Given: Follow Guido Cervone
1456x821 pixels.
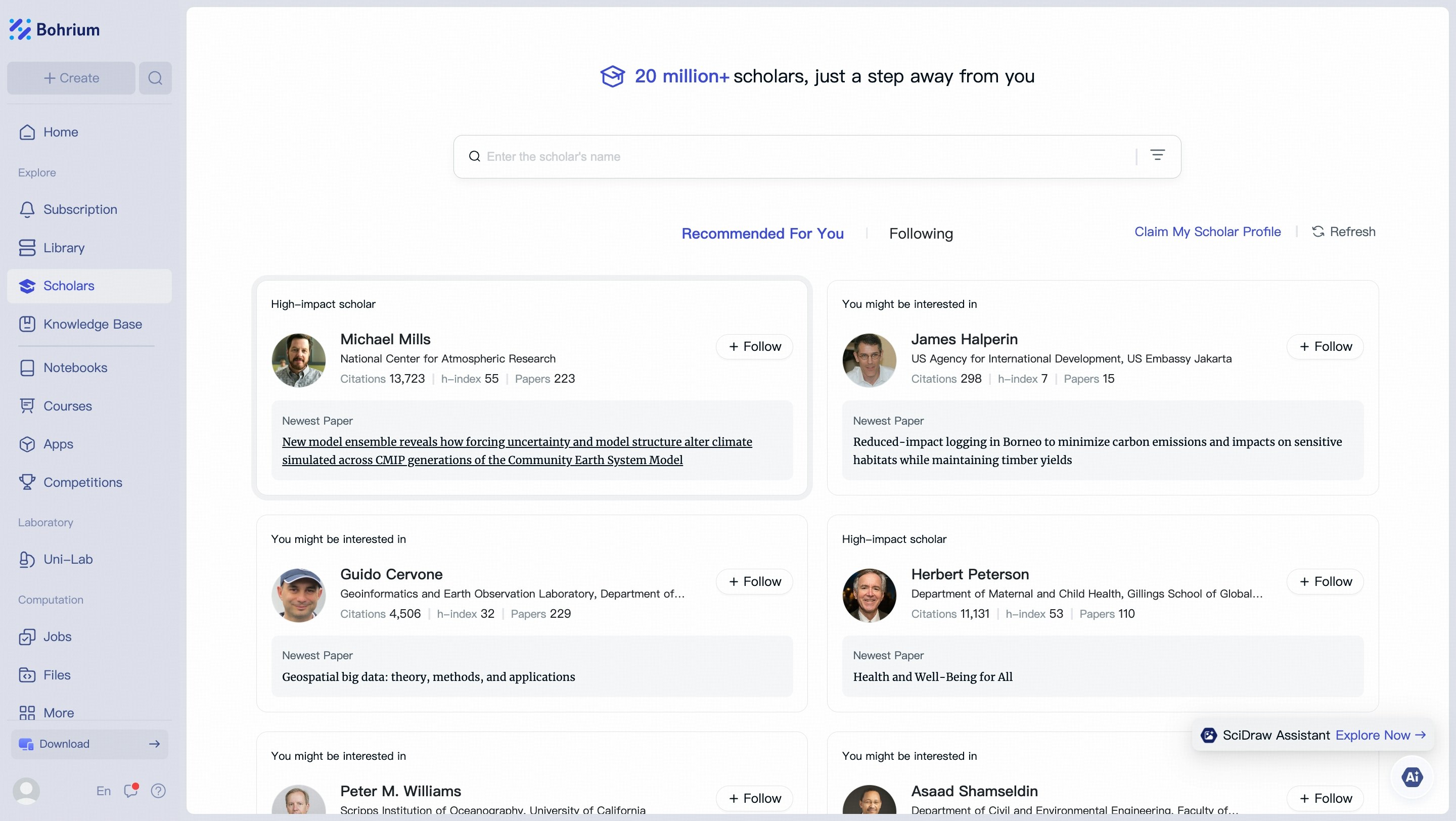Looking at the screenshot, I should click(754, 581).
